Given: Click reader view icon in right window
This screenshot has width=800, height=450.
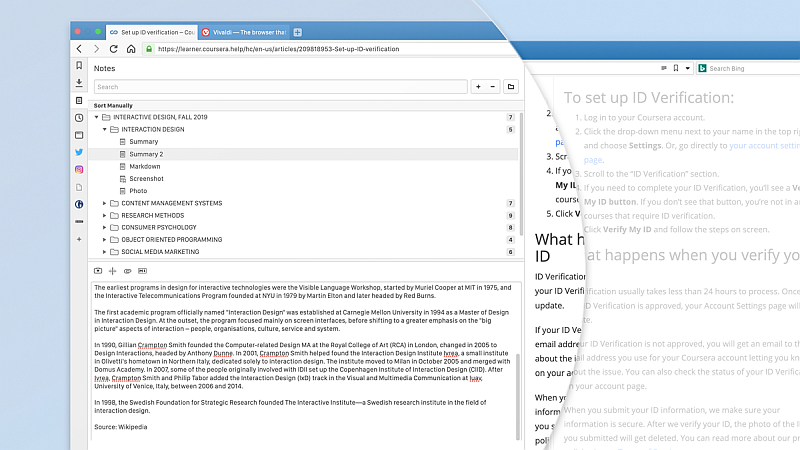Looking at the screenshot, I should click(x=664, y=68).
